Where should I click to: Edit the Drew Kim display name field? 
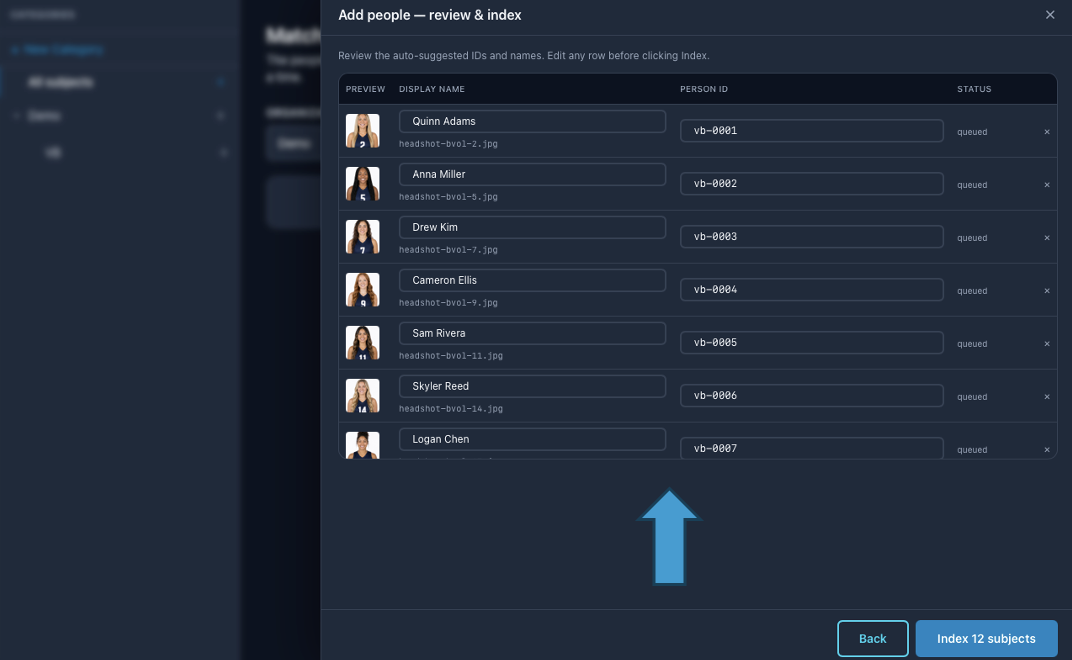coord(532,227)
